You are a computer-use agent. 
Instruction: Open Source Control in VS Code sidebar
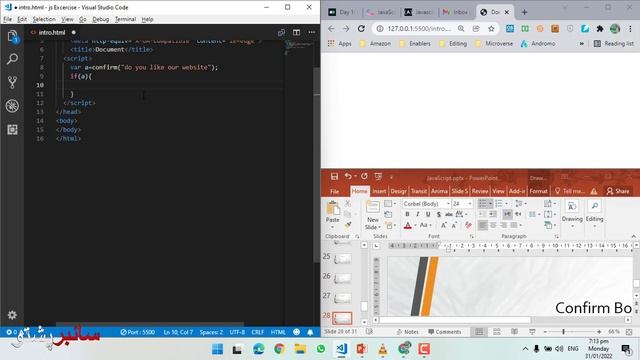tap(12, 82)
